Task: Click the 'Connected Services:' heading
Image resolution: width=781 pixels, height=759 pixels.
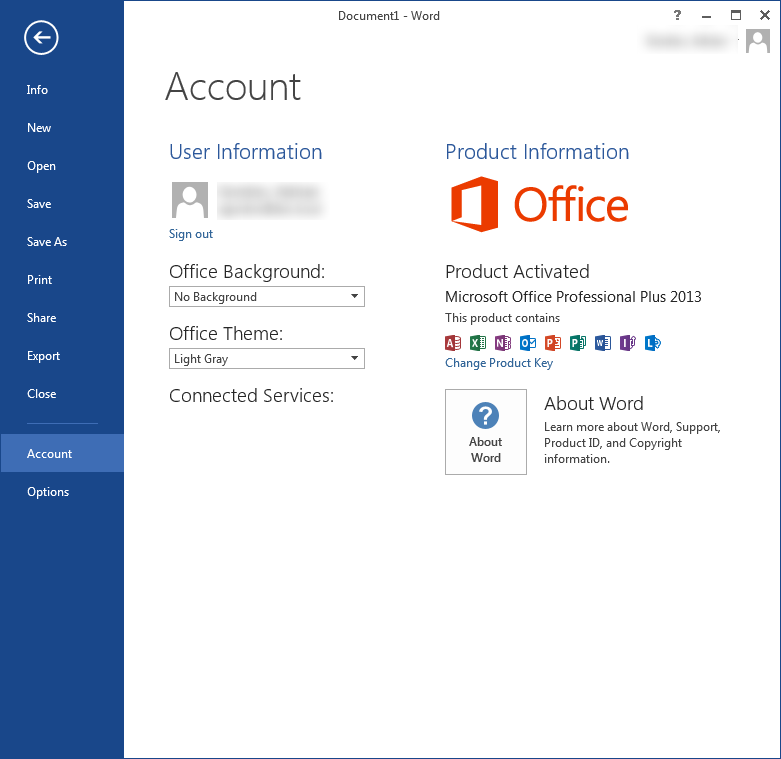Action: click(x=252, y=396)
